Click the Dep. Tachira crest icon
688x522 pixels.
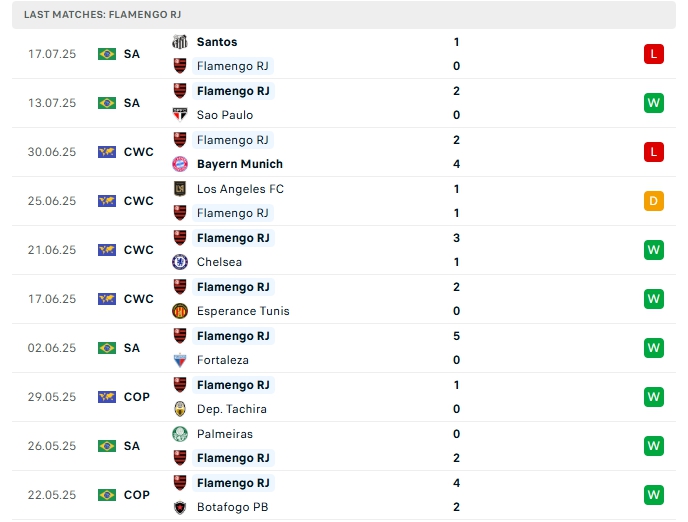[x=180, y=409]
